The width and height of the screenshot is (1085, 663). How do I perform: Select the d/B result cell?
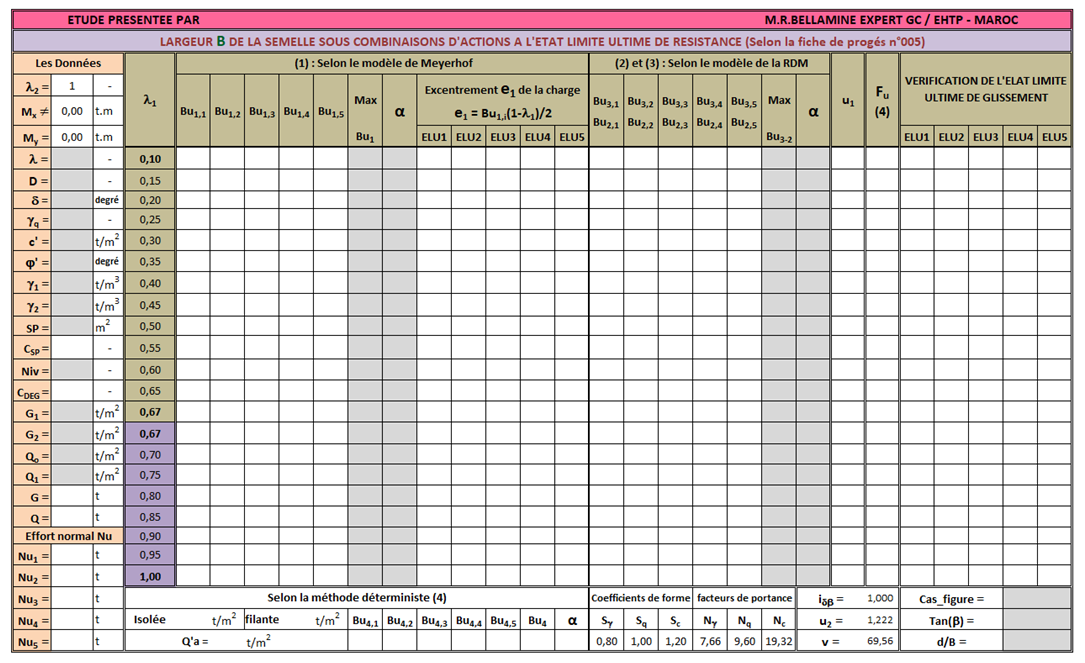click(1037, 642)
